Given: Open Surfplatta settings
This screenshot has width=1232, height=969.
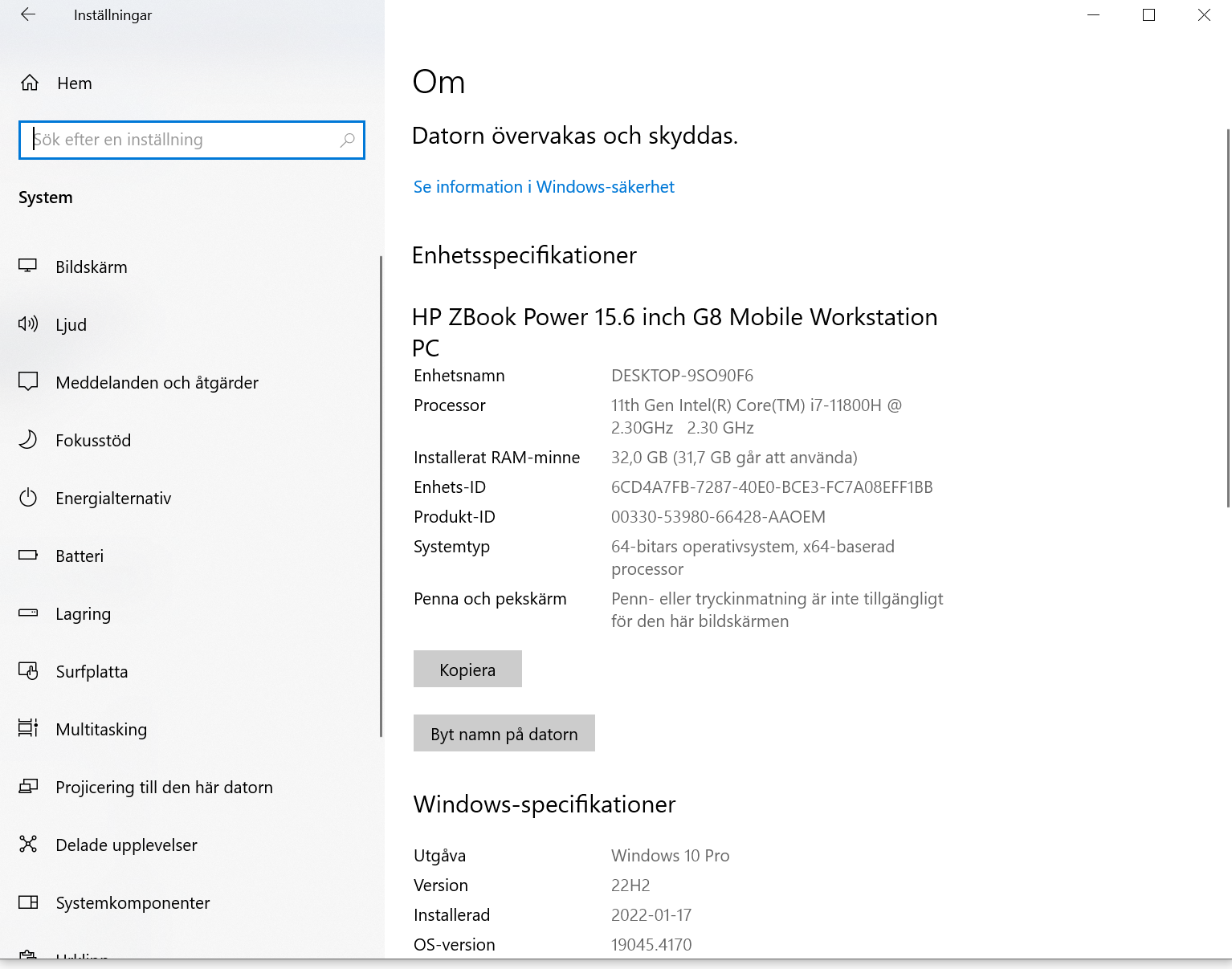Looking at the screenshot, I should point(92,672).
